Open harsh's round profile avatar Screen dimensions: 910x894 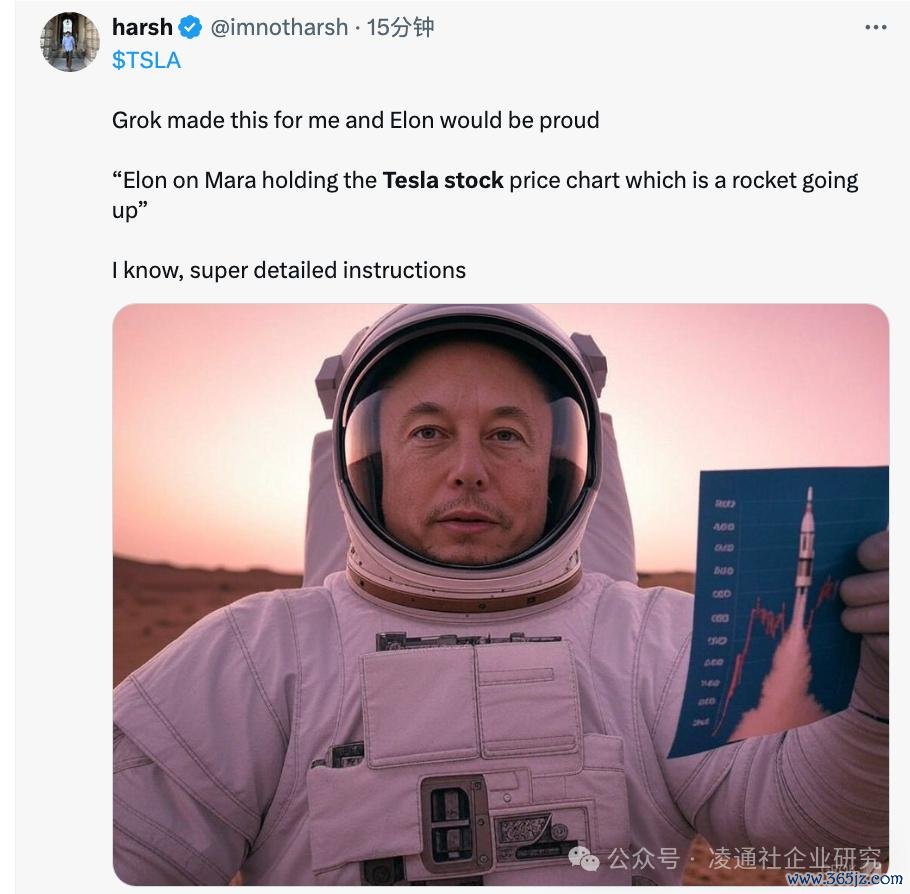tap(70, 42)
